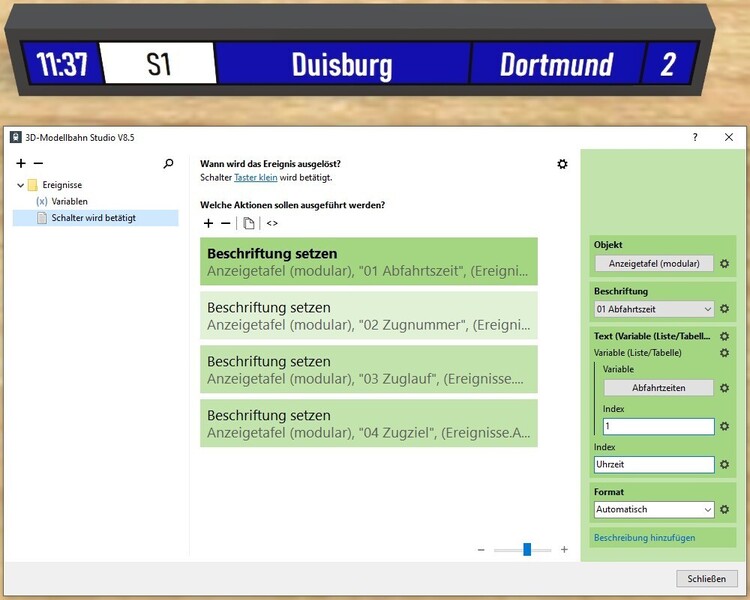This screenshot has width=750, height=600.
Task: Increase zoom with the plus next to the slider
Action: coord(564,549)
